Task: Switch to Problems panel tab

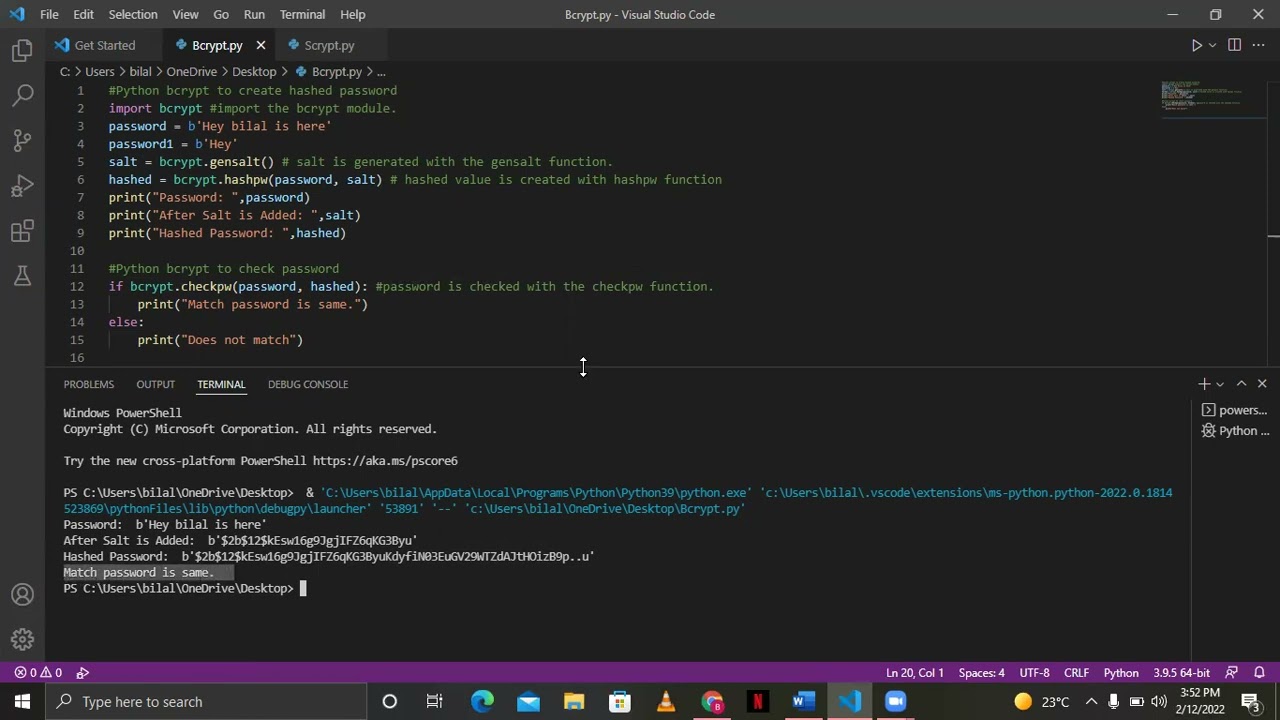Action: click(x=88, y=384)
